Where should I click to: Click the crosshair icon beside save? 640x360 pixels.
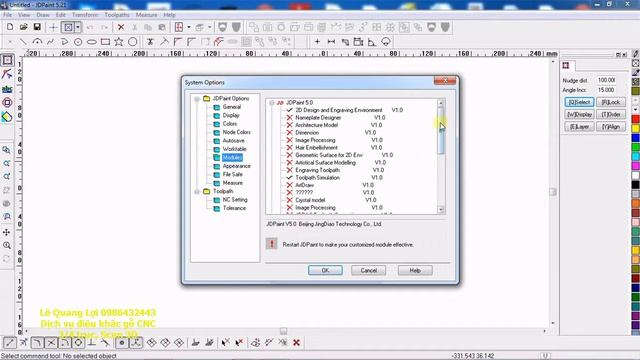(x=53, y=27)
